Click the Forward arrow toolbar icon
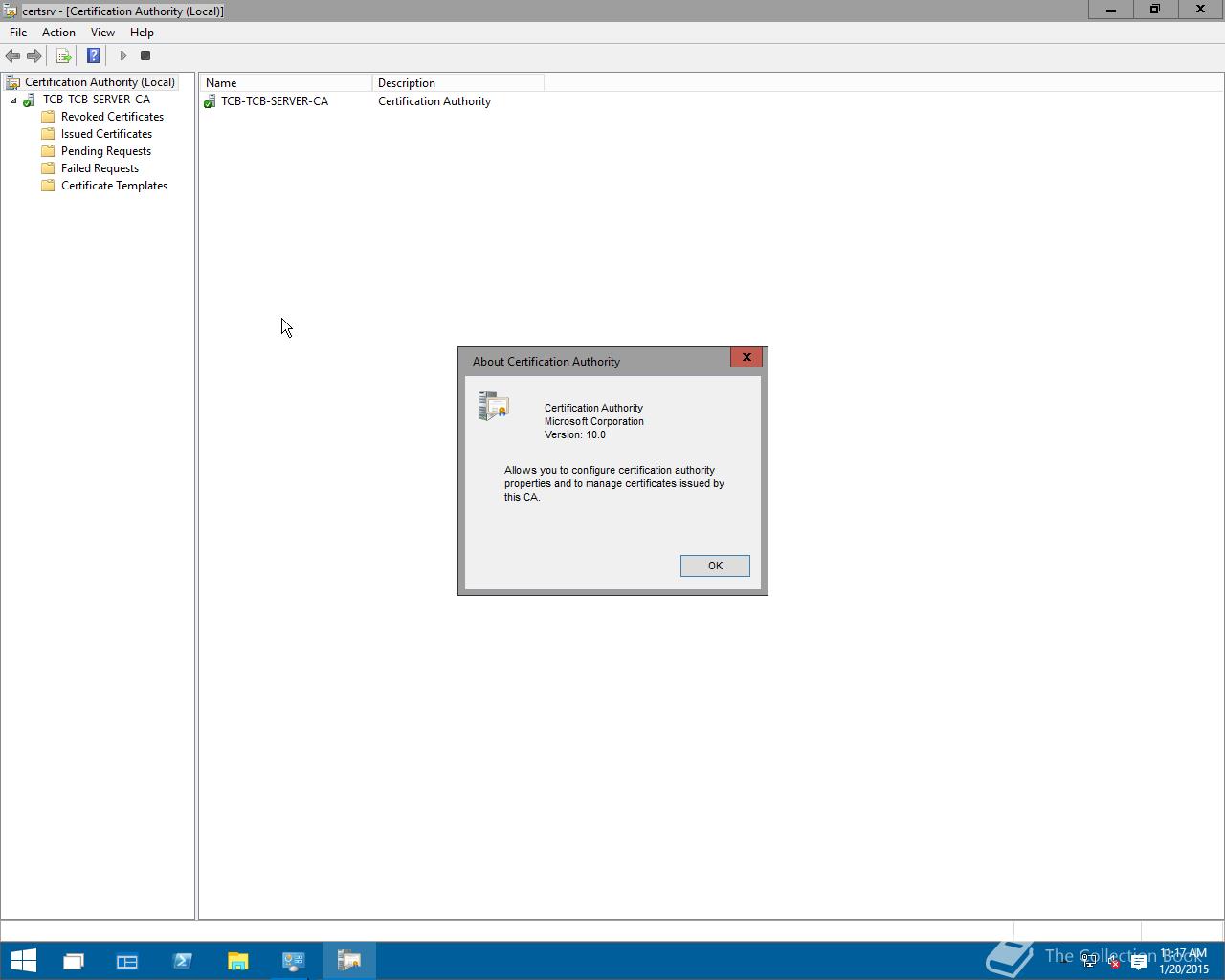This screenshot has width=1225, height=980. coord(34,56)
